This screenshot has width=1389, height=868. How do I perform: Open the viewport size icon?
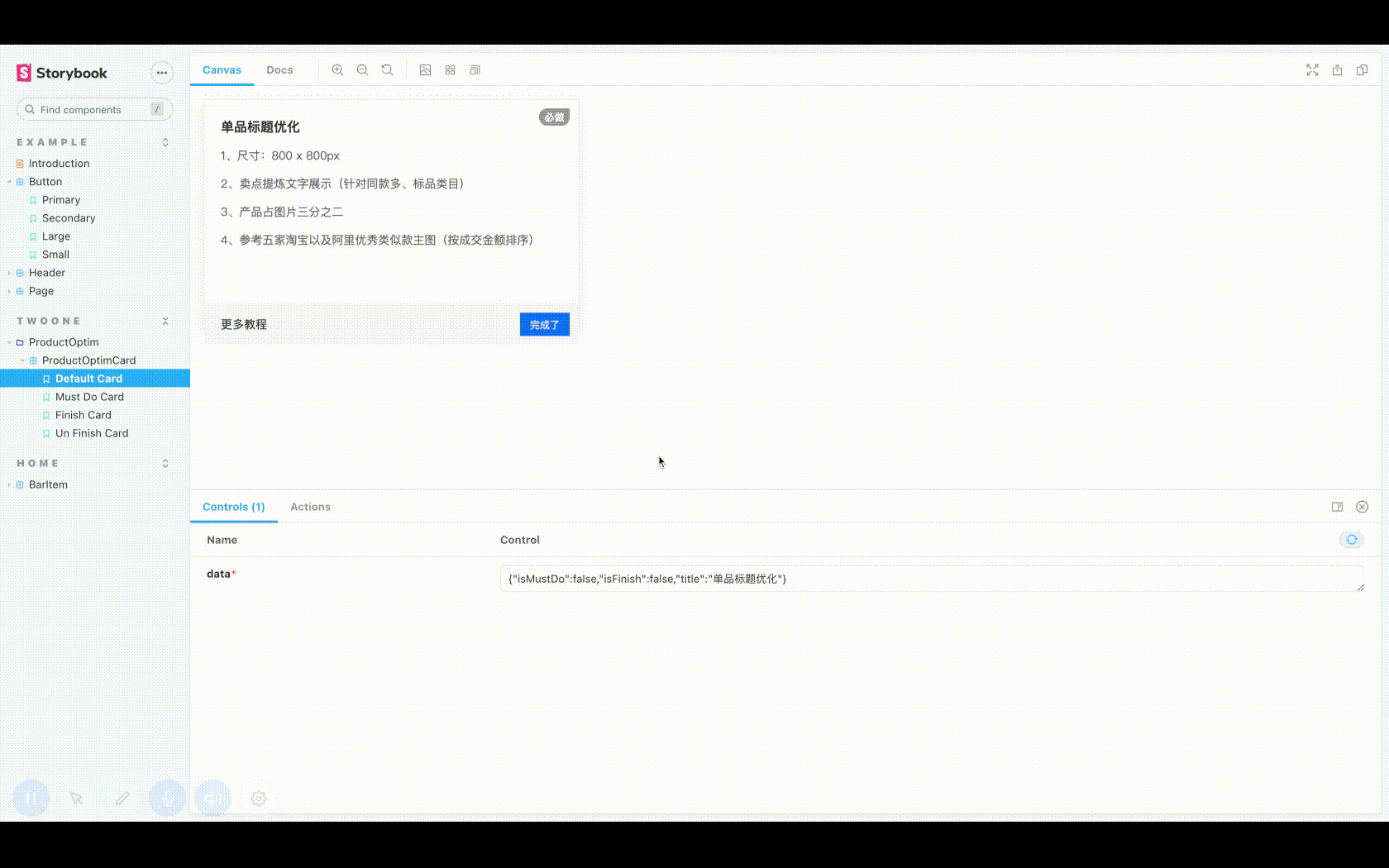pyautogui.click(x=475, y=70)
